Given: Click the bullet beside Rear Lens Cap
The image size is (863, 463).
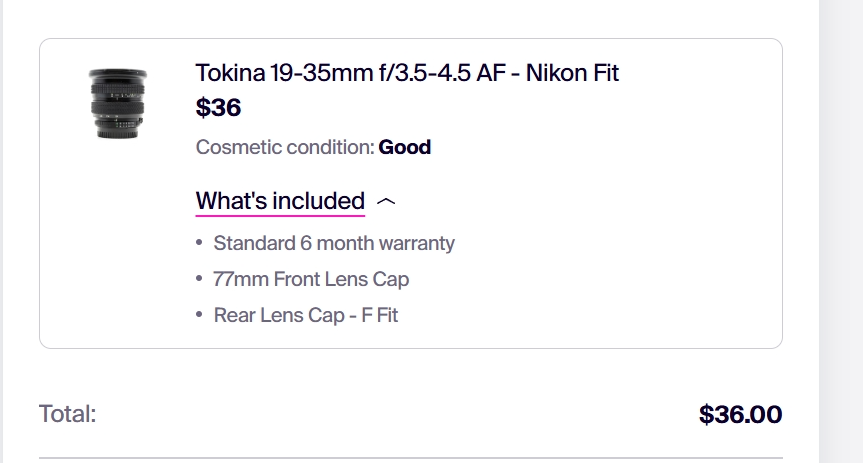Looking at the screenshot, I should [199, 315].
